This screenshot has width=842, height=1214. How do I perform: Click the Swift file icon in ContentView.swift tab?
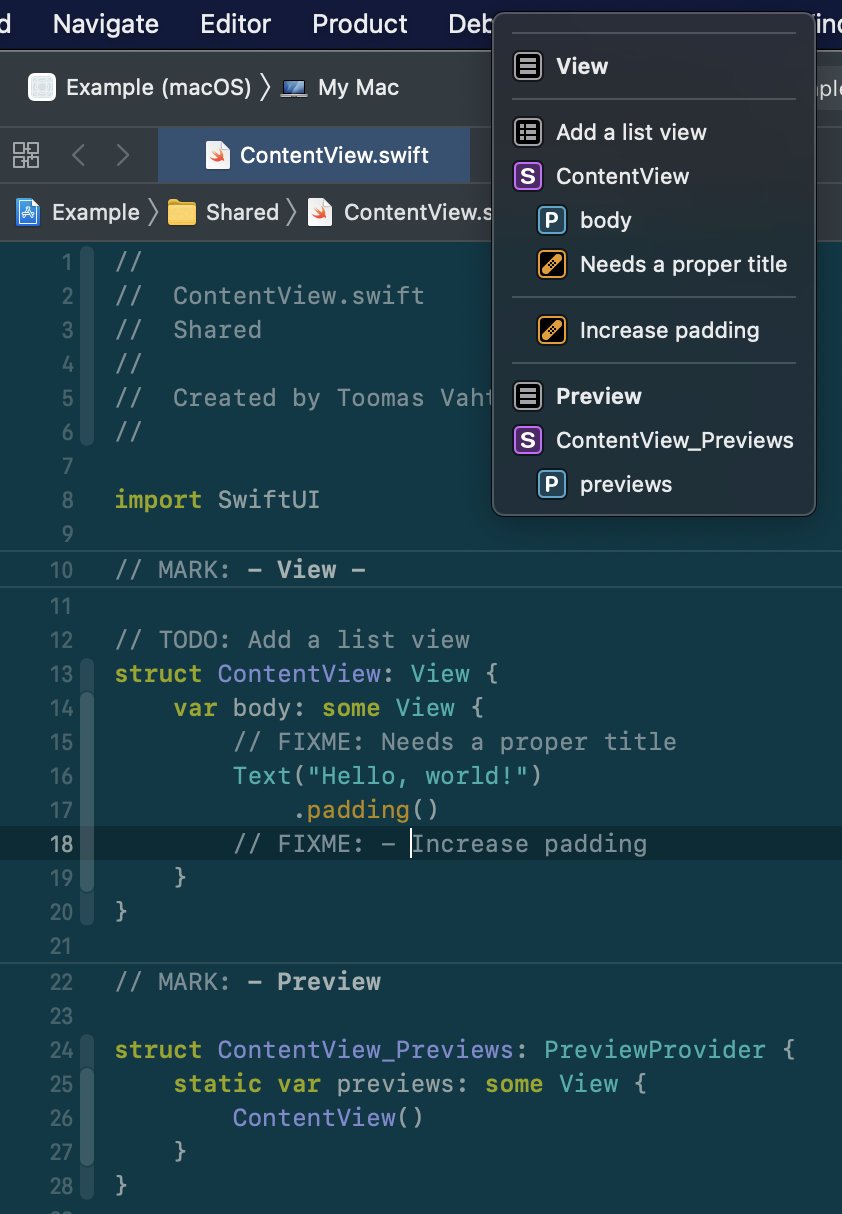coord(218,155)
